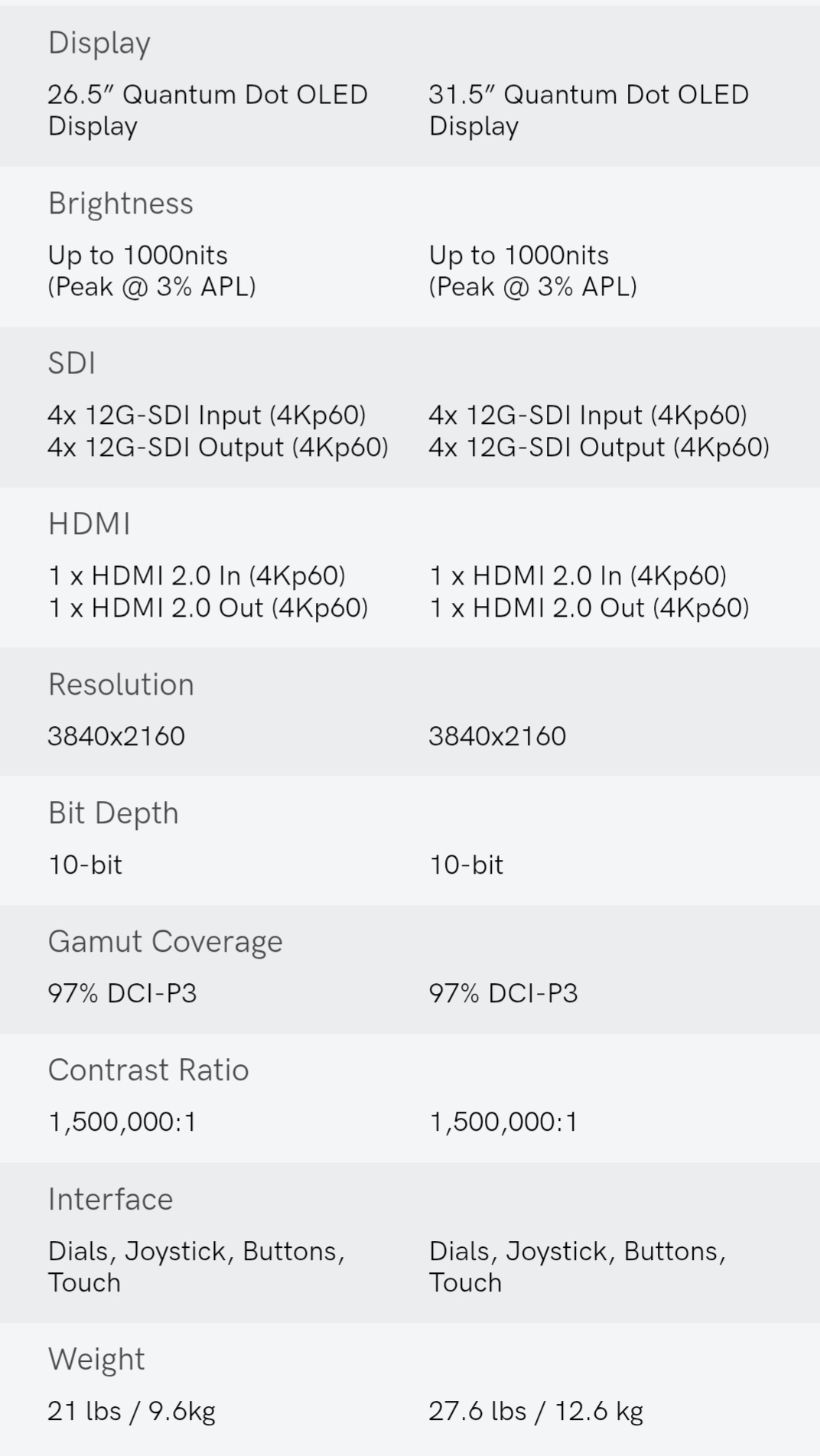Click the SDI section heading
Viewport: 820px width, 1456px height.
[72, 363]
